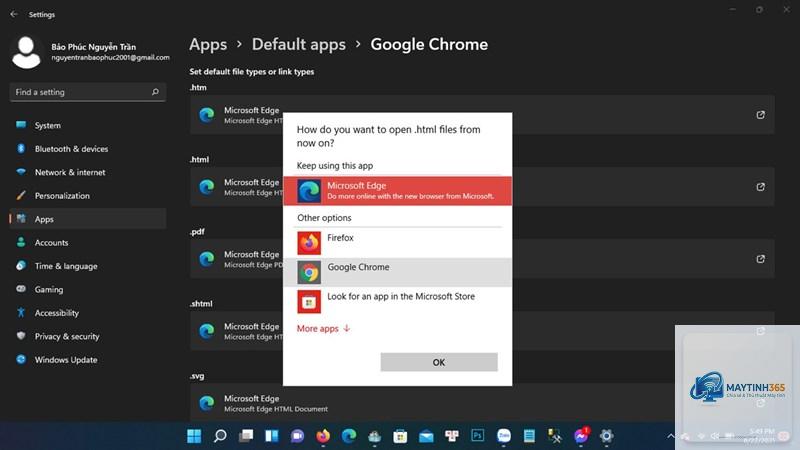Go back with the Settings arrow
Screen dimensions: 800x450
[14, 14]
